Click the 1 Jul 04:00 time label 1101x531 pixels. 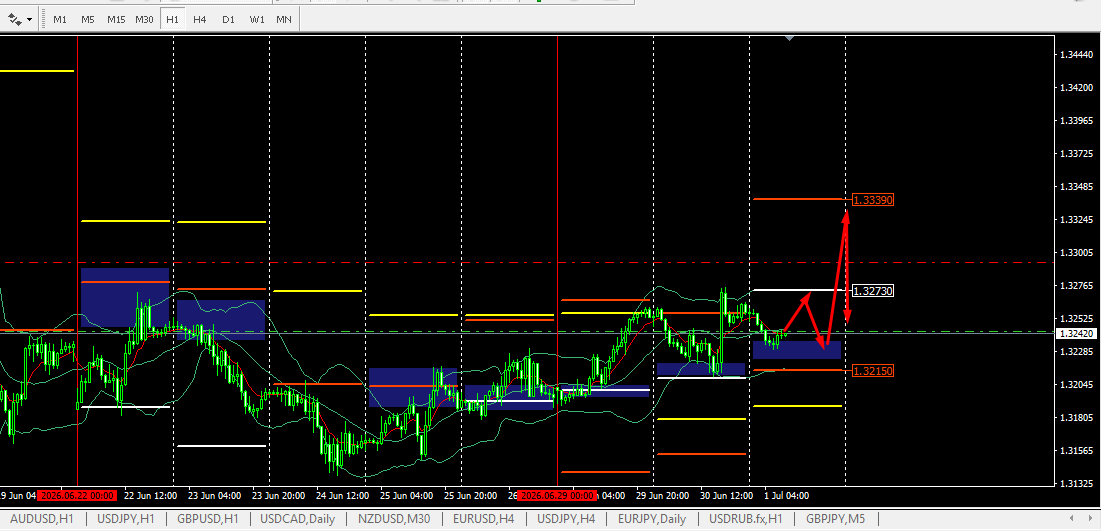click(x=786, y=496)
